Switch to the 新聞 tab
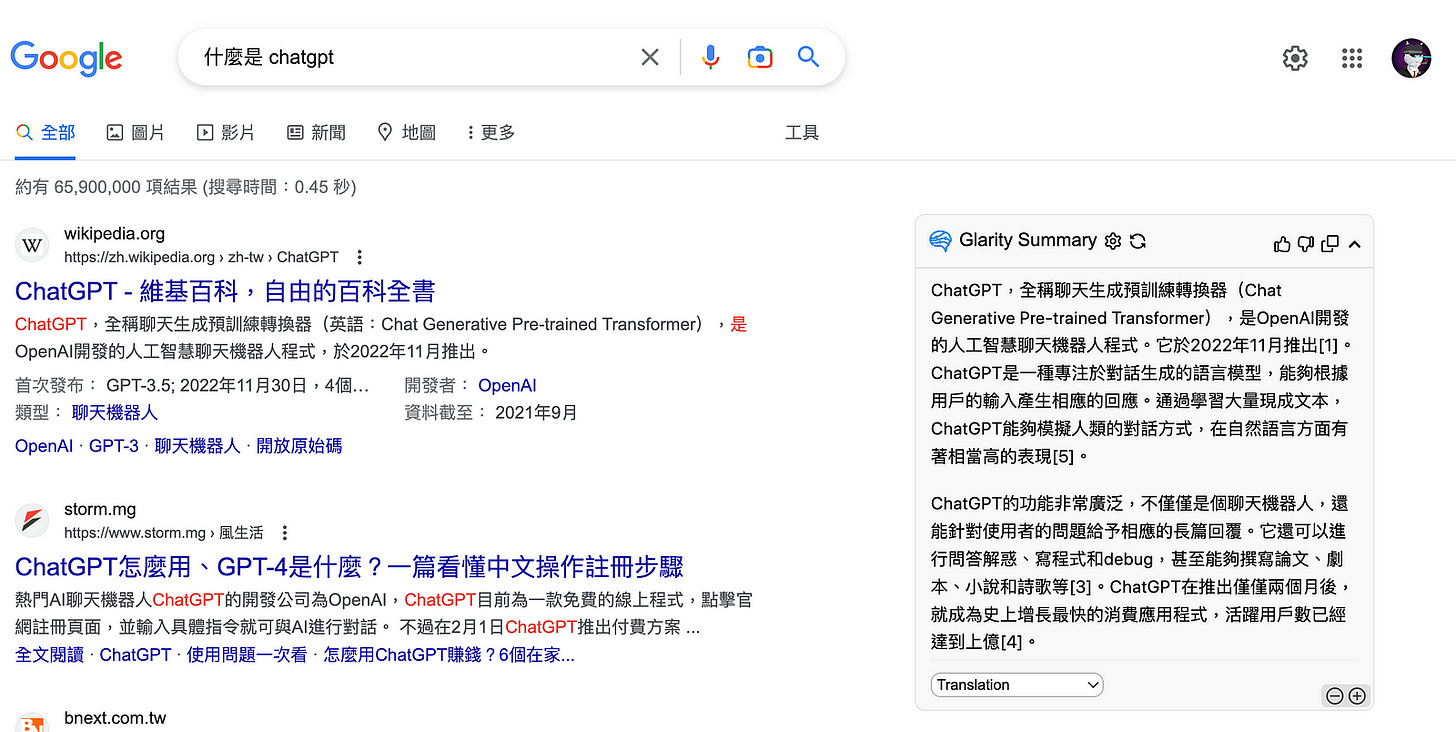 click(x=316, y=132)
